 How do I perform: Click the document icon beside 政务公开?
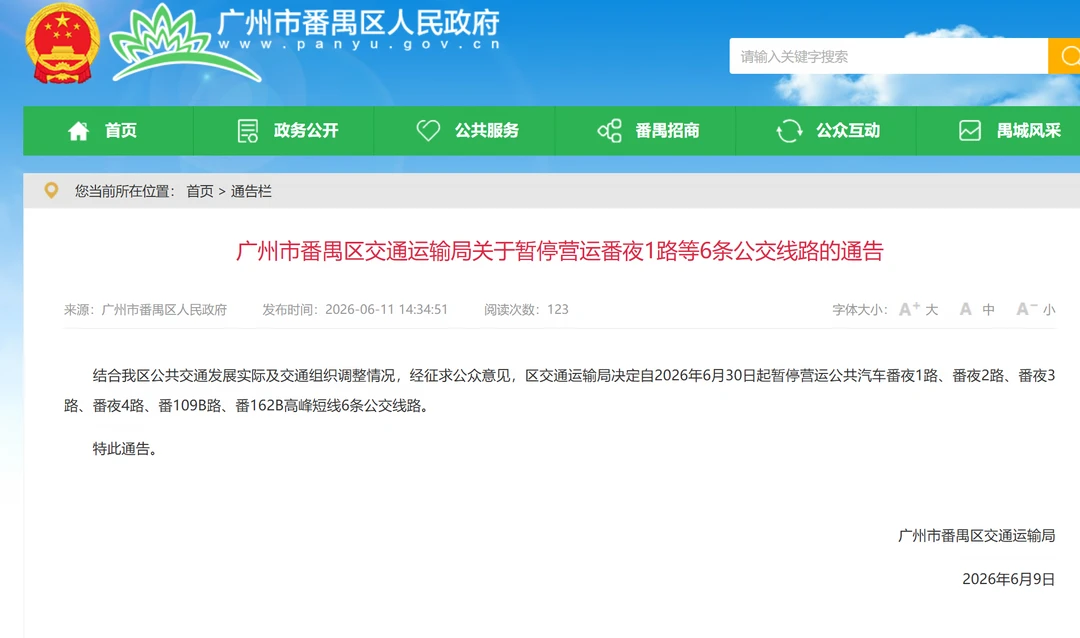click(247, 130)
